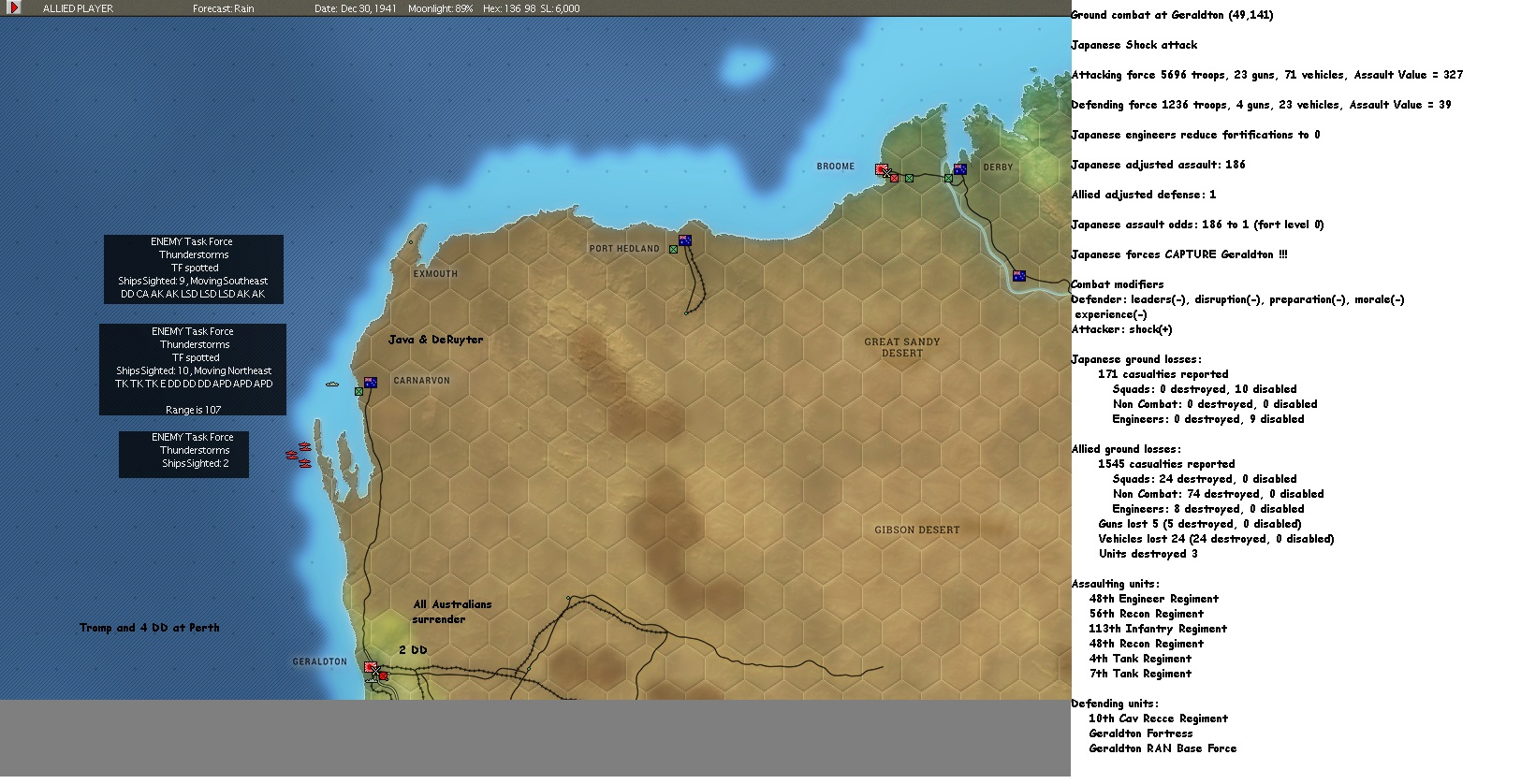The height and width of the screenshot is (784, 1521).
Task: Click the '2 DD' note near Geraldton
Action: 413,650
